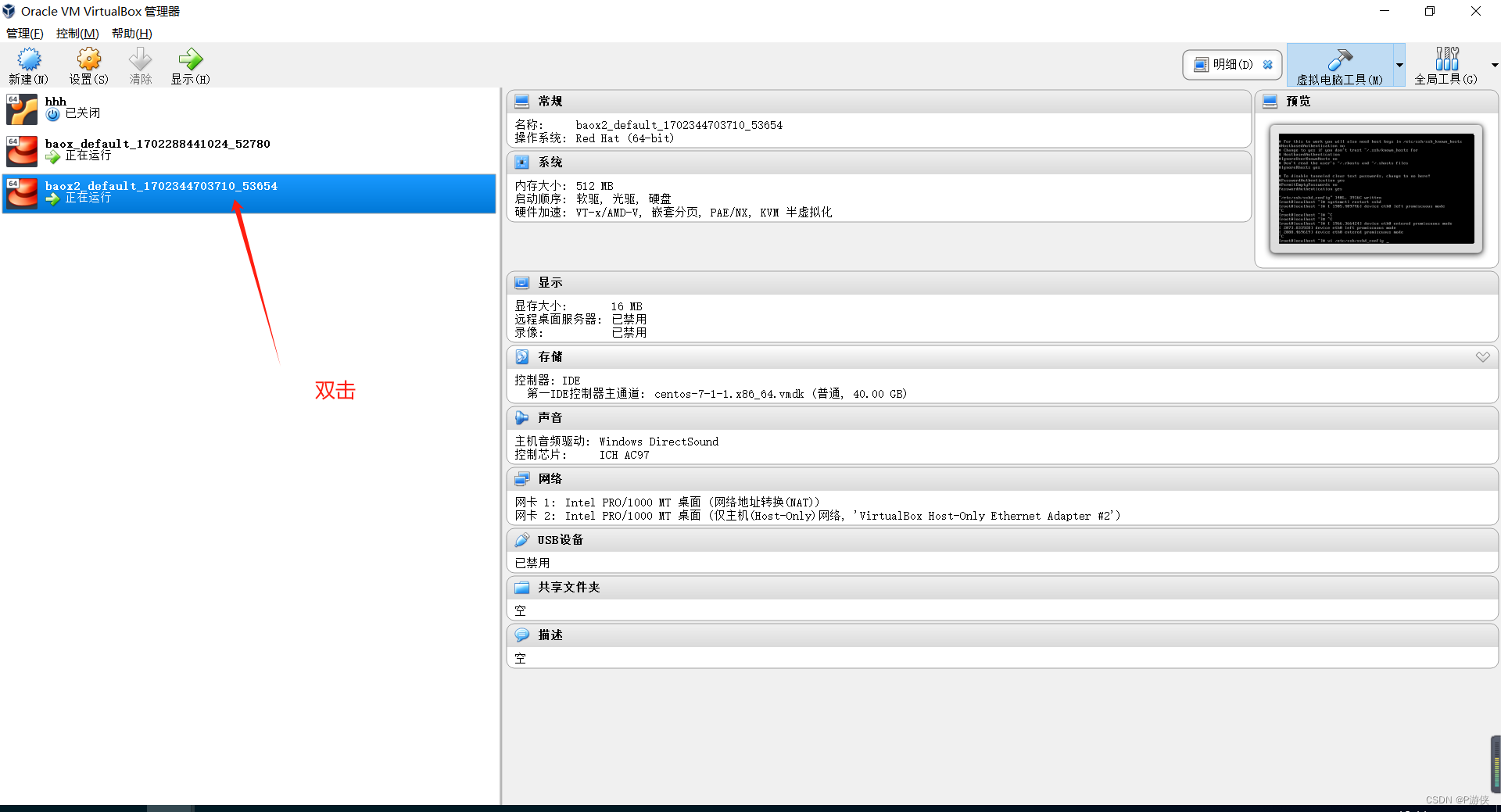
Task: Click the 常规 general section icon
Action: click(522, 102)
